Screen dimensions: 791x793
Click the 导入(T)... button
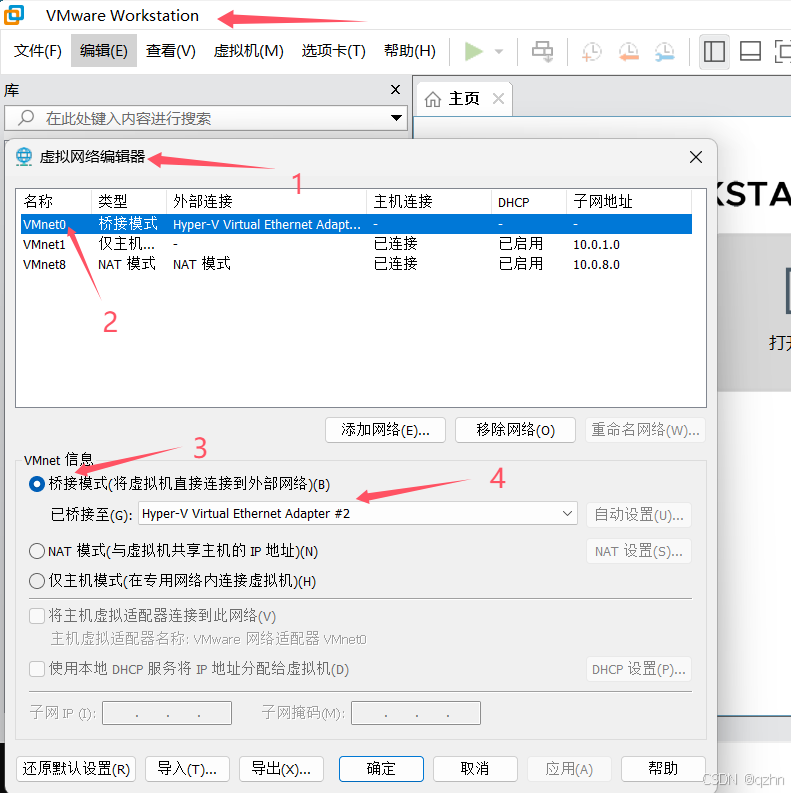187,769
